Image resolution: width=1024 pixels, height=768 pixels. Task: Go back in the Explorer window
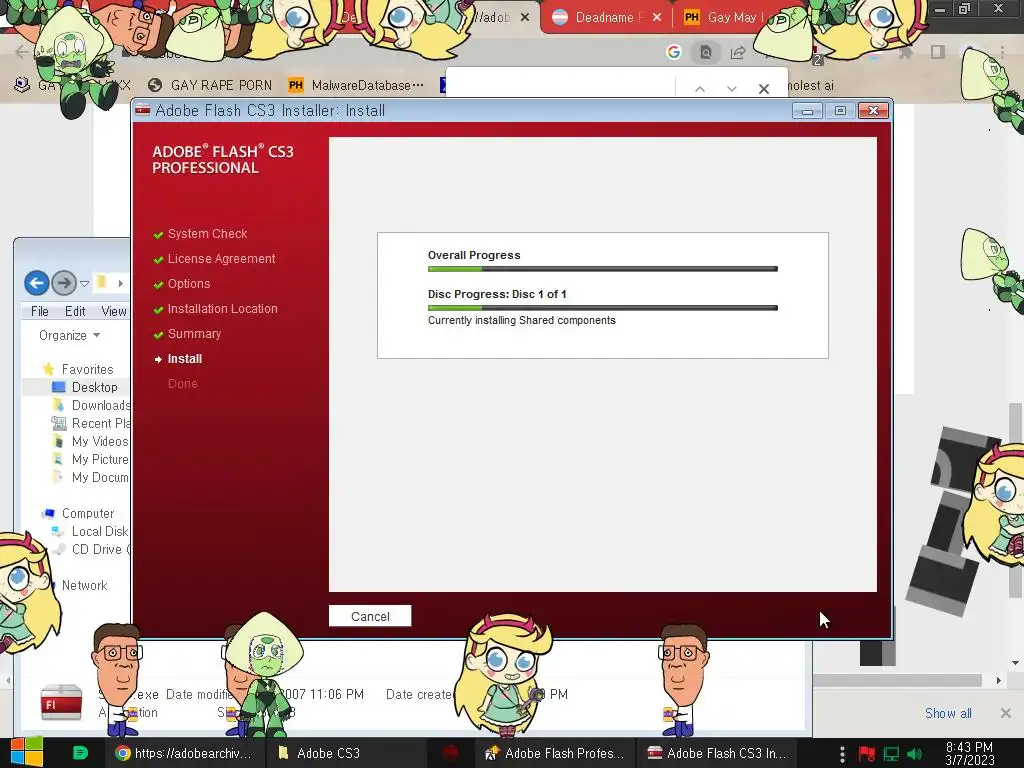[x=37, y=283]
